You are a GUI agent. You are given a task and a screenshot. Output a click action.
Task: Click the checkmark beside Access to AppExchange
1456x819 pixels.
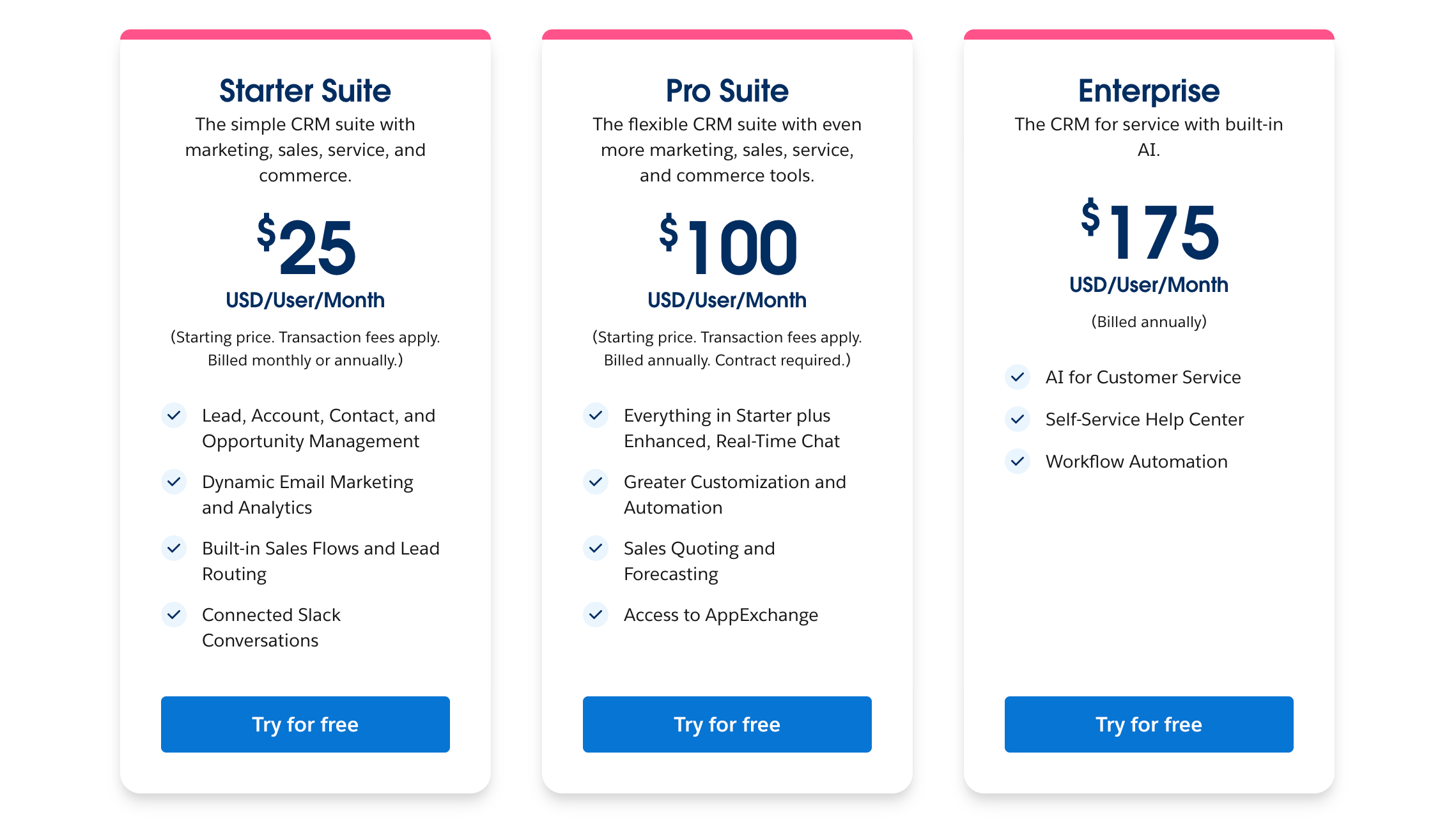tap(596, 615)
